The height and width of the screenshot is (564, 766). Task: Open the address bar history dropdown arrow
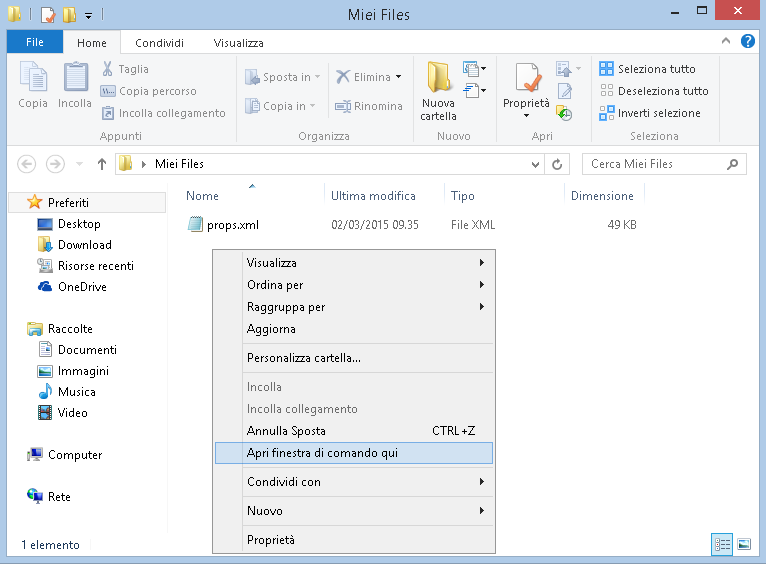pos(541,164)
